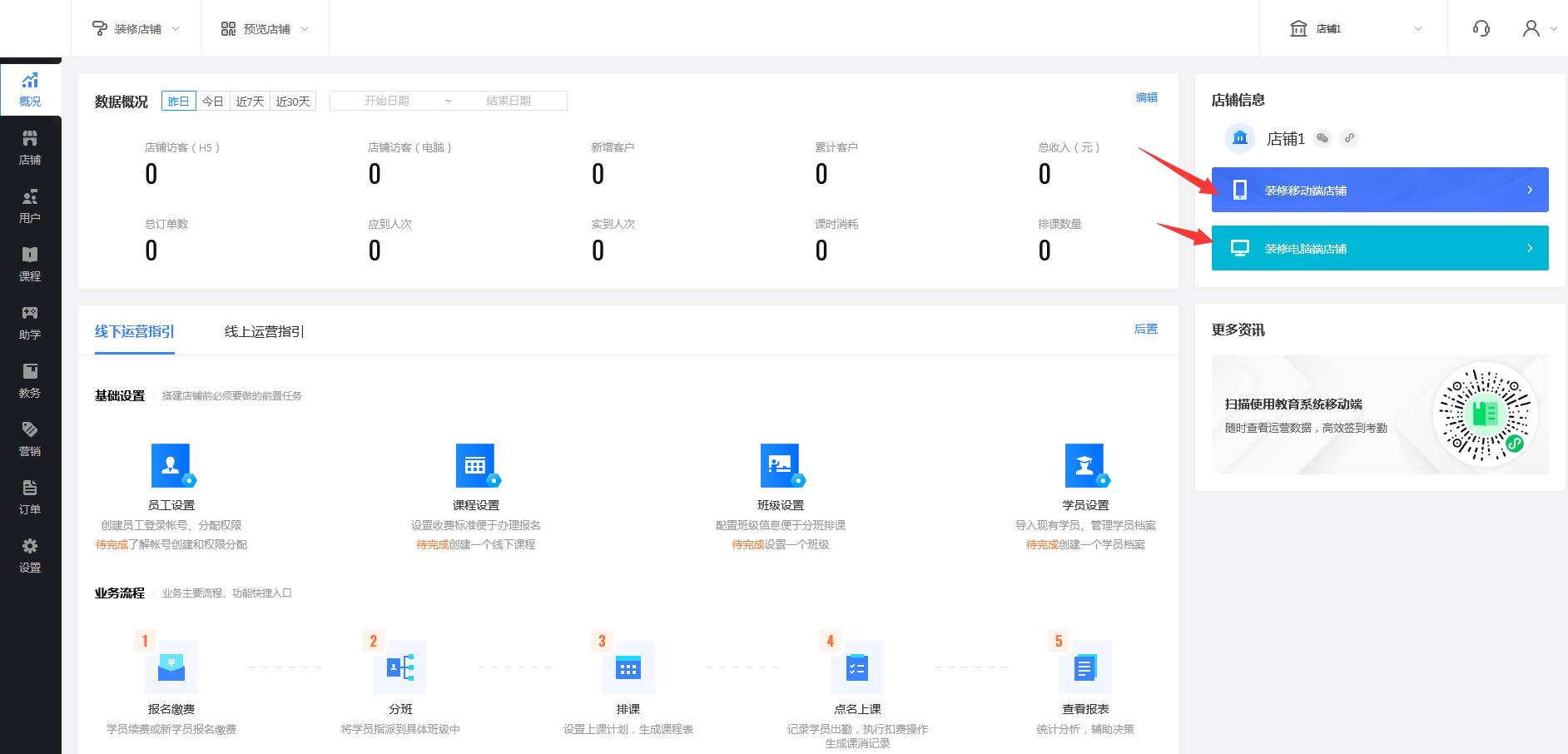Open the 店铺1 store selector dropdown
1568x754 pixels.
pyautogui.click(x=1355, y=29)
